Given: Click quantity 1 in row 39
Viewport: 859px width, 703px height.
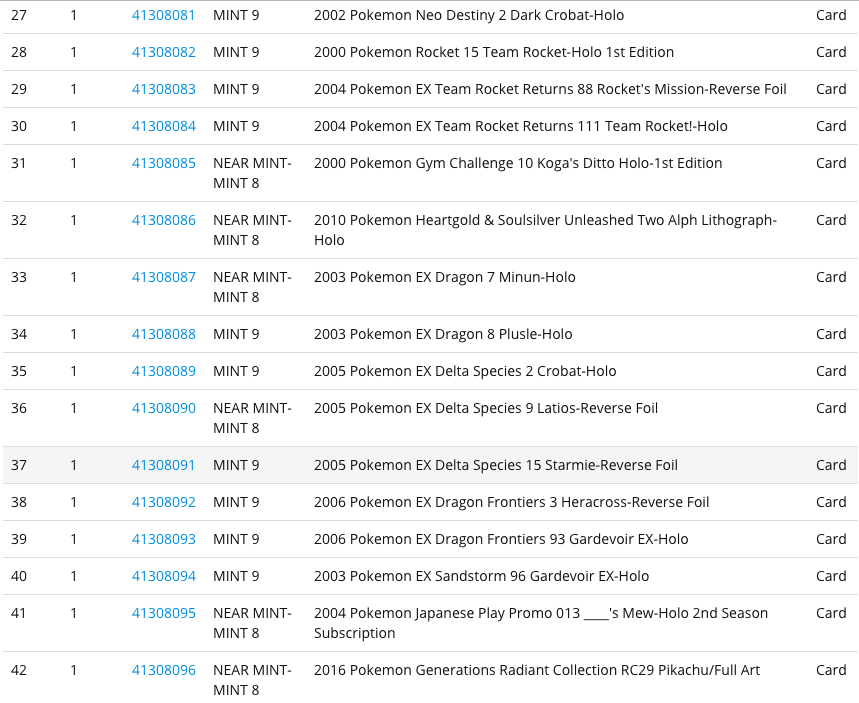Looking at the screenshot, I should tap(73, 539).
